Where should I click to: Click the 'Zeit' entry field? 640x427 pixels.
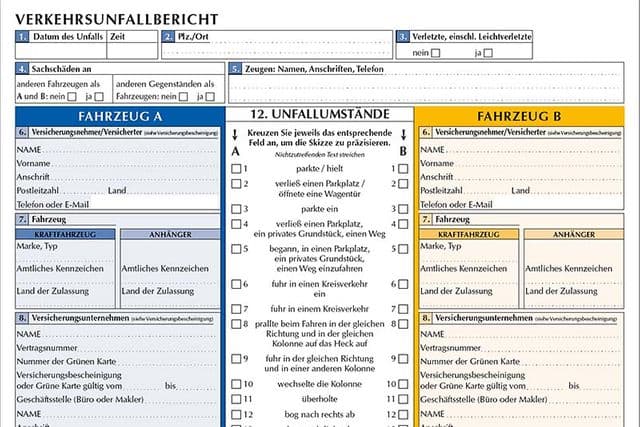pyautogui.click(x=132, y=51)
